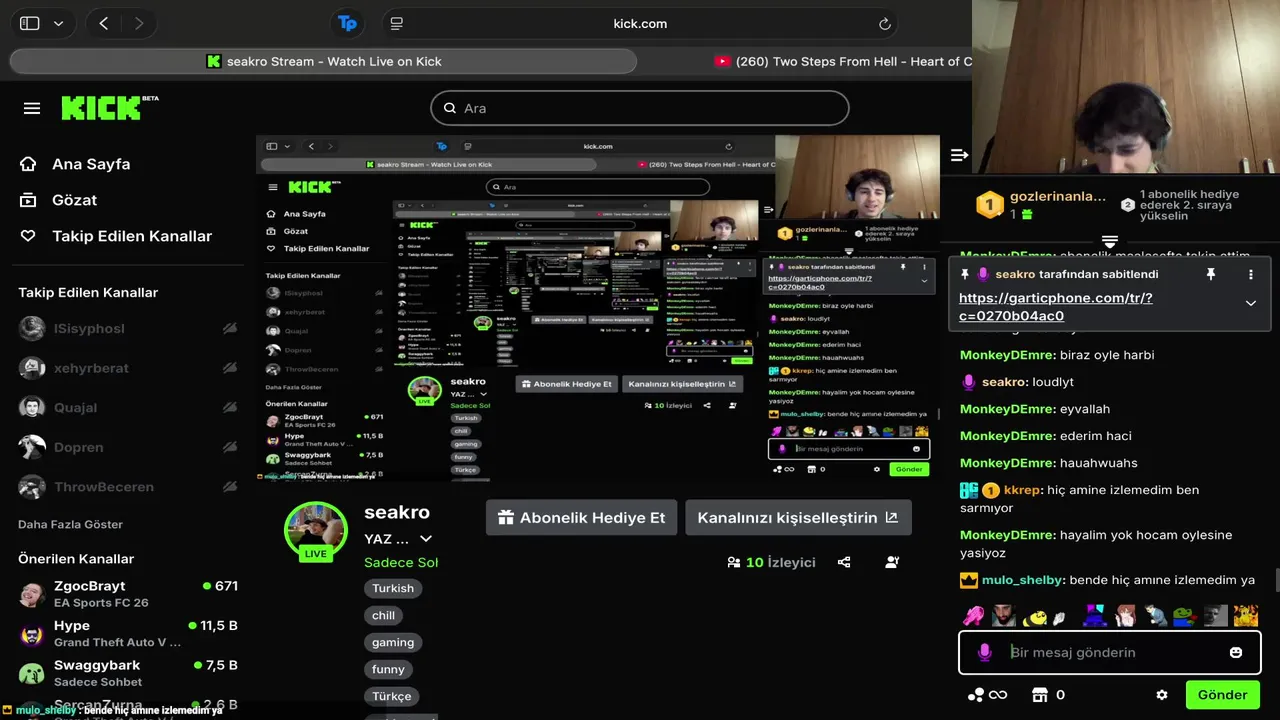Open chat settings gear
The image size is (1280, 720).
click(1162, 695)
